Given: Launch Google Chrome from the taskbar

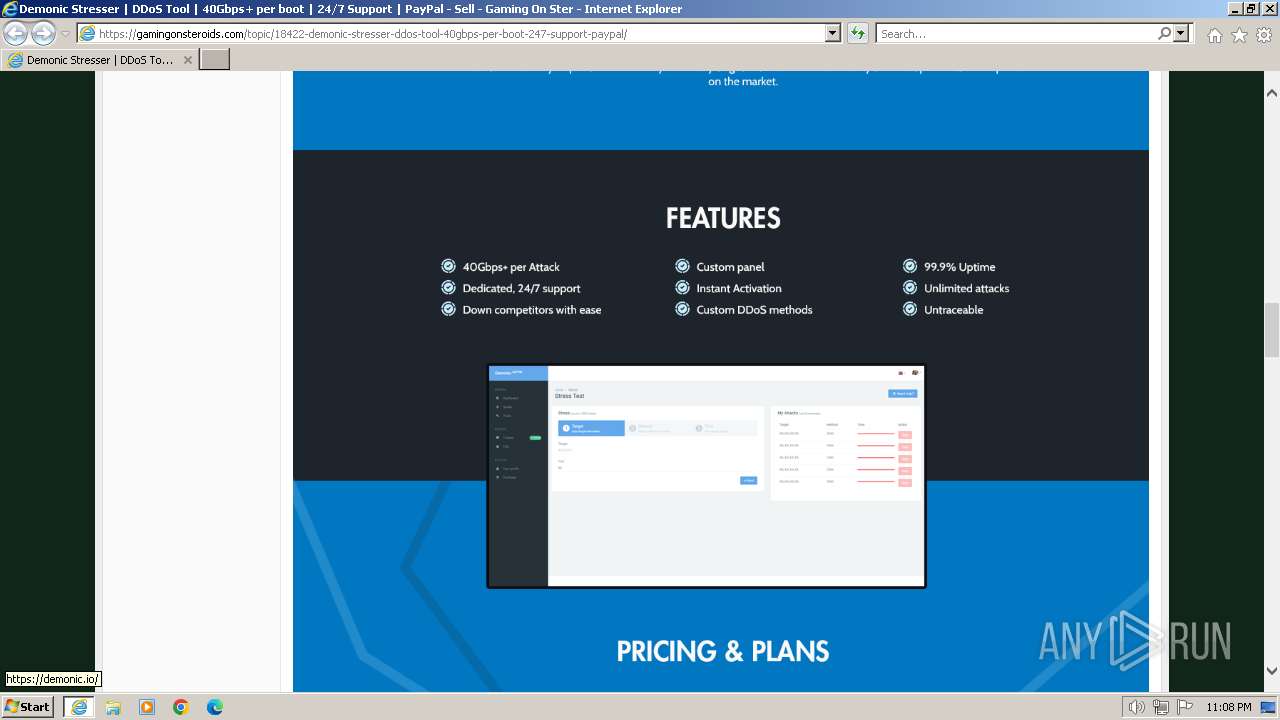Looking at the screenshot, I should click(181, 707).
